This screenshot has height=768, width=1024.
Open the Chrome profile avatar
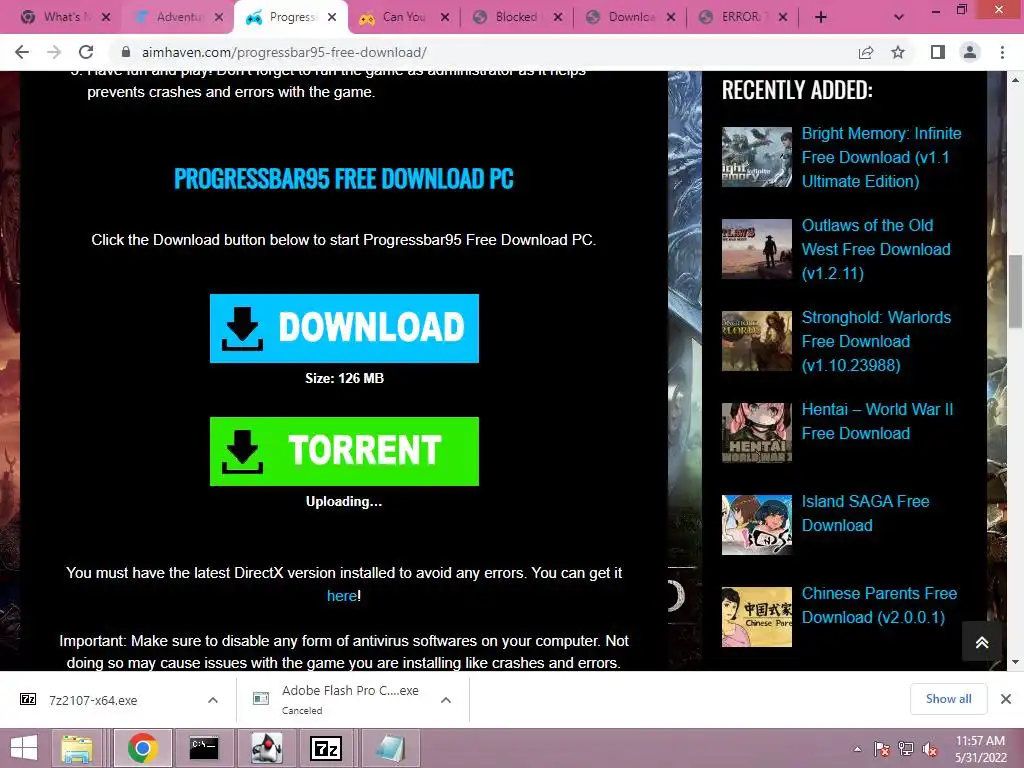[970, 52]
